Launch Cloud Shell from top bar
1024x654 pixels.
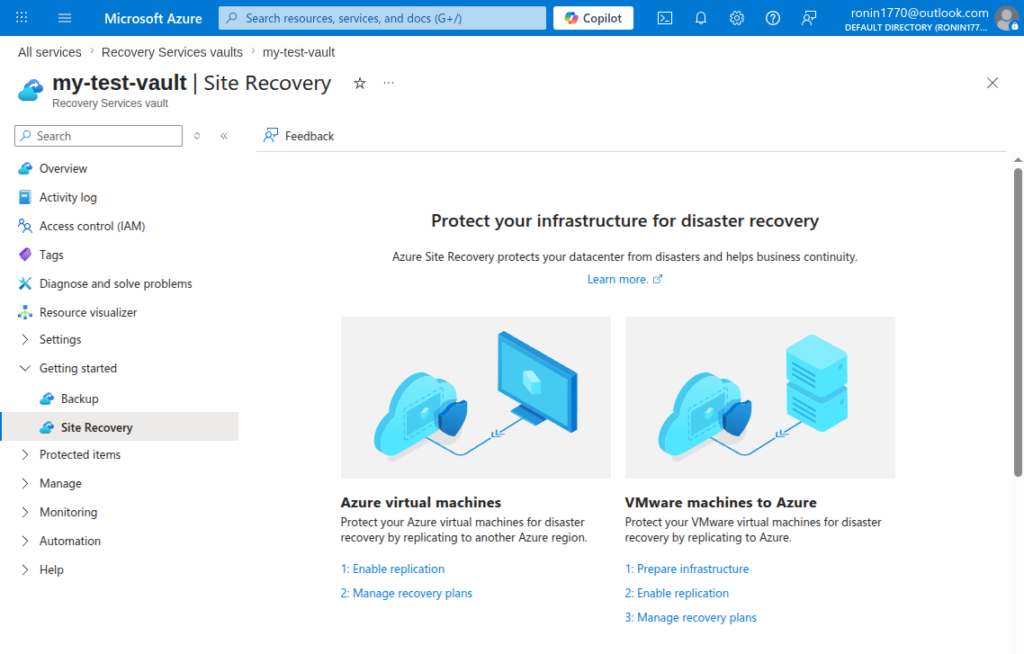click(x=665, y=18)
